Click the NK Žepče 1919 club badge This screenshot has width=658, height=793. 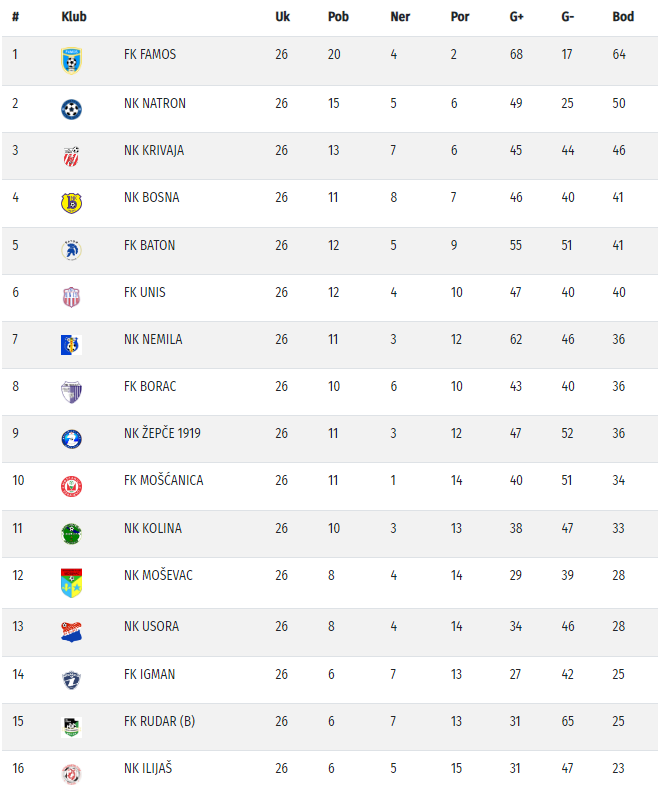71,438
